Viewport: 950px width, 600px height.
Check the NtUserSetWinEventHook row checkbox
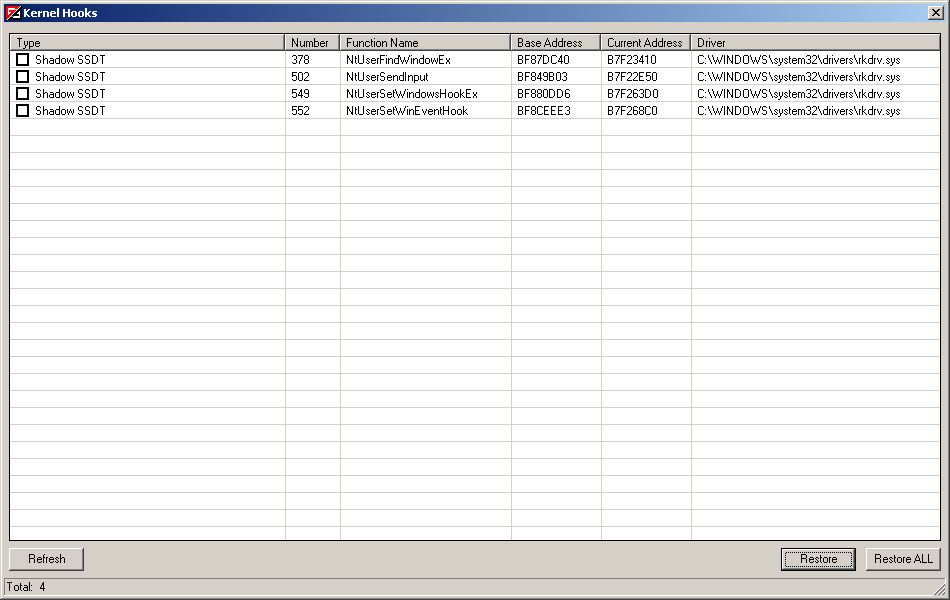[x=22, y=110]
